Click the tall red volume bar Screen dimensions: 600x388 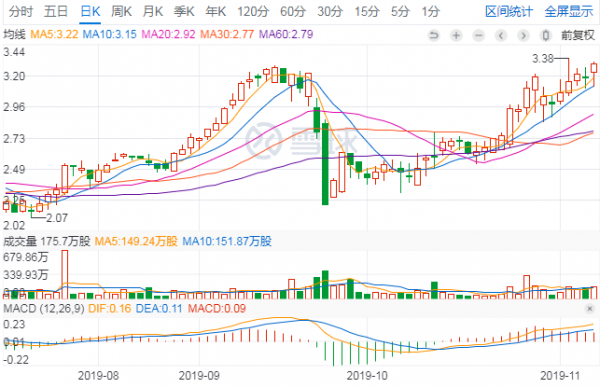65,274
